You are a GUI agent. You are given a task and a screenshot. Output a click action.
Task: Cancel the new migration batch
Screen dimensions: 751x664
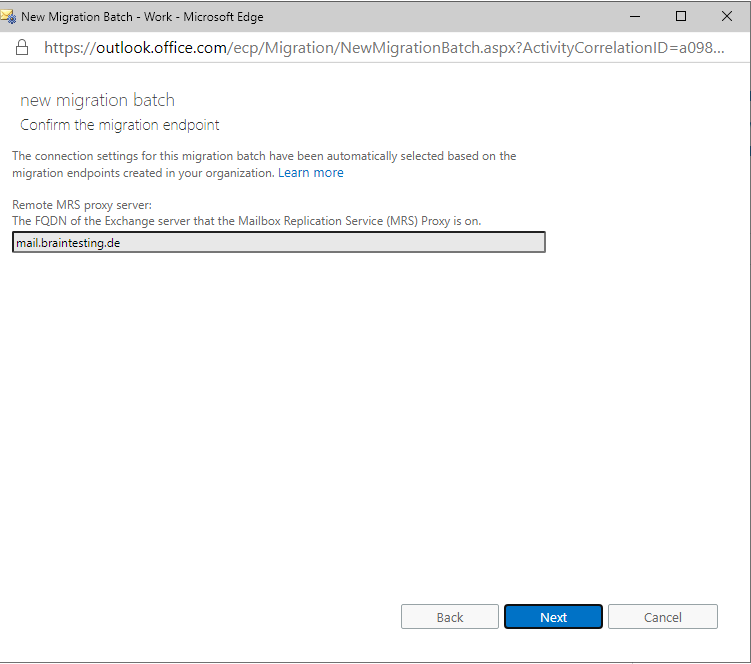(x=663, y=617)
